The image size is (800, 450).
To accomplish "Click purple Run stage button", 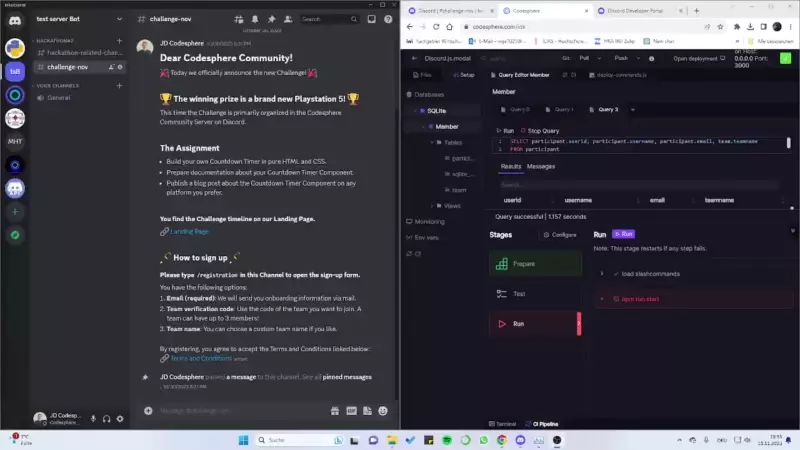I will [623, 234].
